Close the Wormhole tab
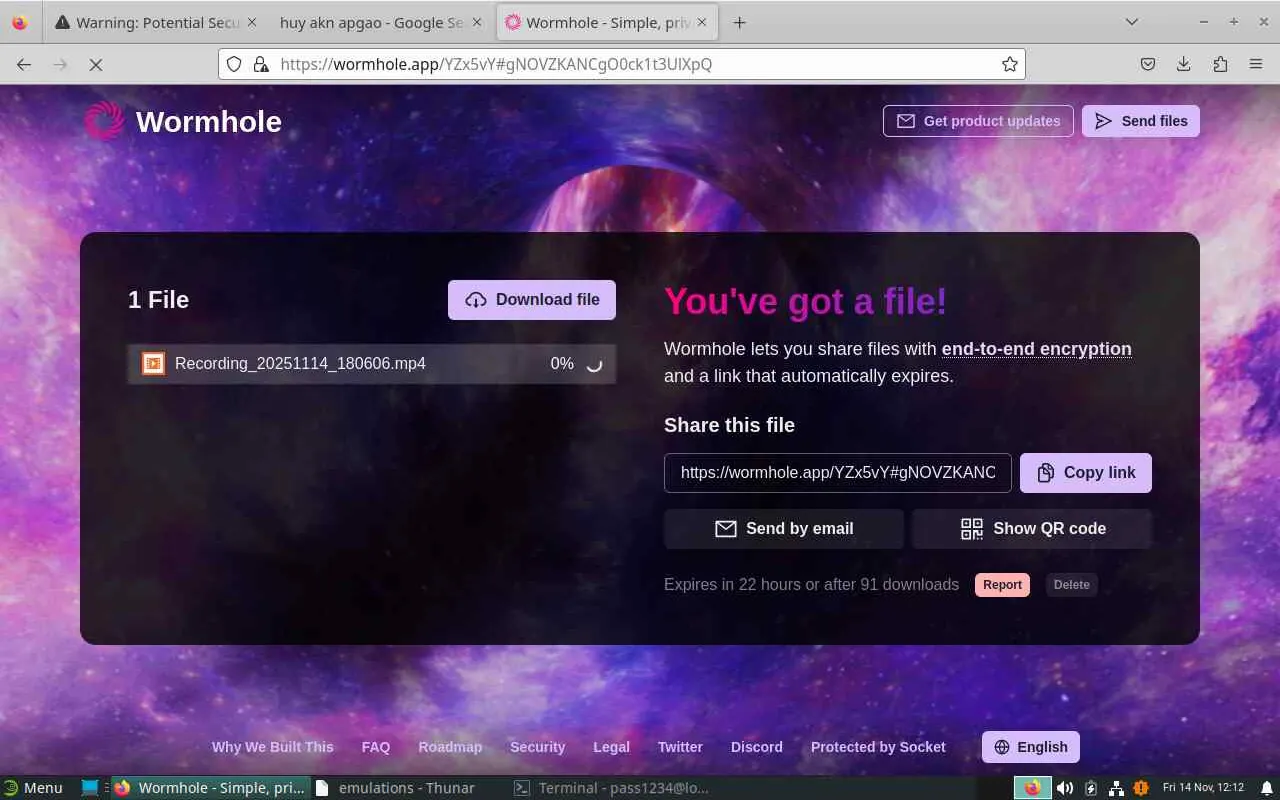 click(x=700, y=22)
